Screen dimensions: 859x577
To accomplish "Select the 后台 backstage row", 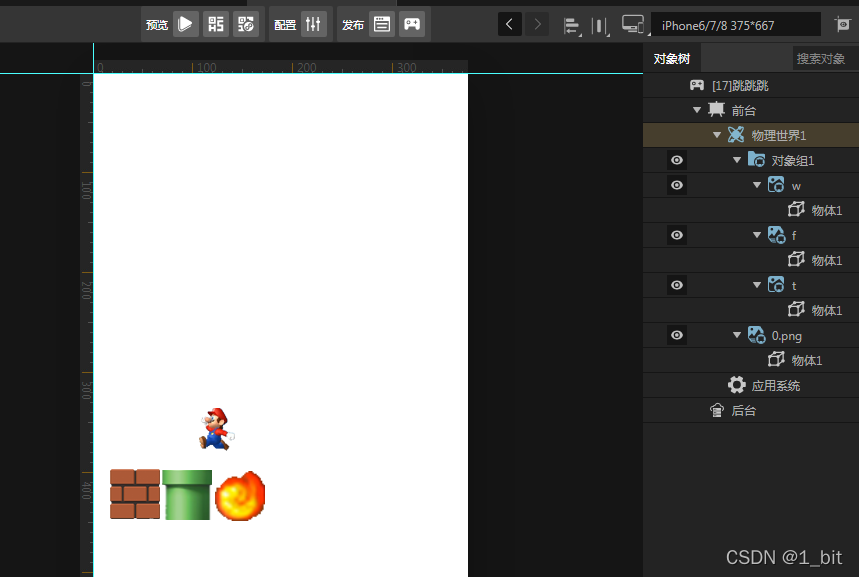I will tap(751, 410).
